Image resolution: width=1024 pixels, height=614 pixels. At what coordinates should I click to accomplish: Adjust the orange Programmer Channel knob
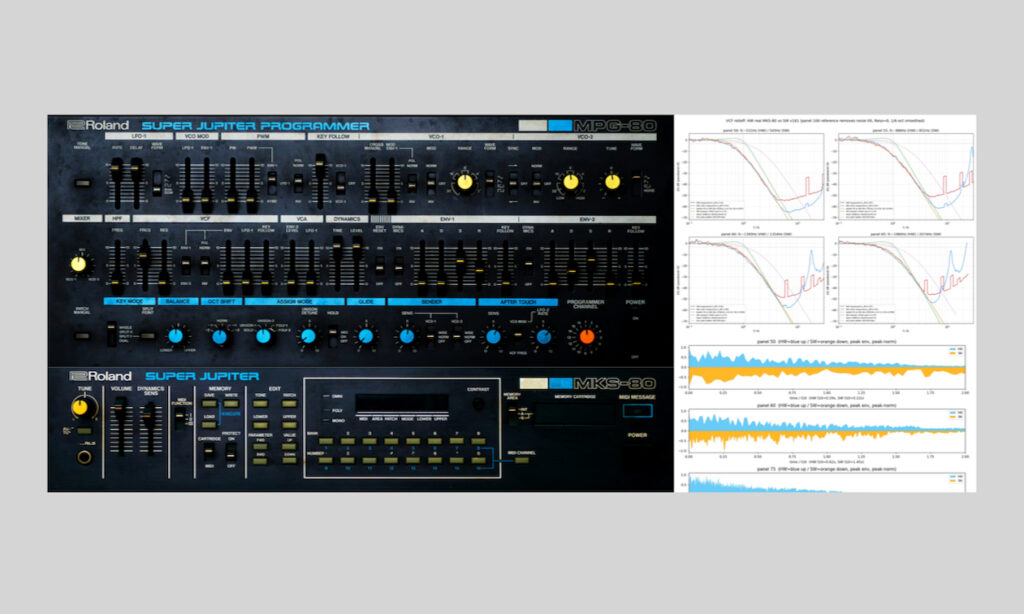tap(586, 336)
